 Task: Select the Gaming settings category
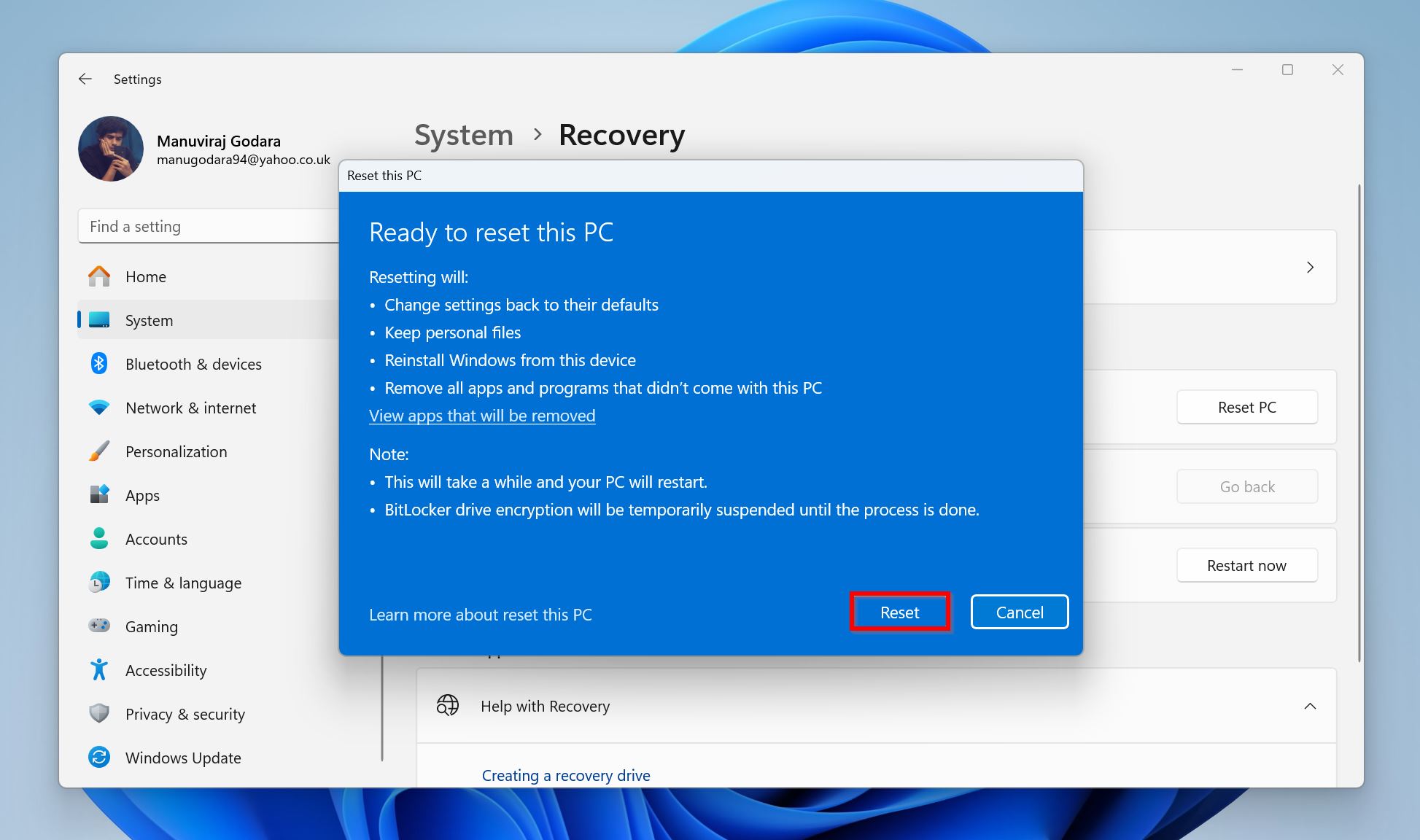click(150, 625)
